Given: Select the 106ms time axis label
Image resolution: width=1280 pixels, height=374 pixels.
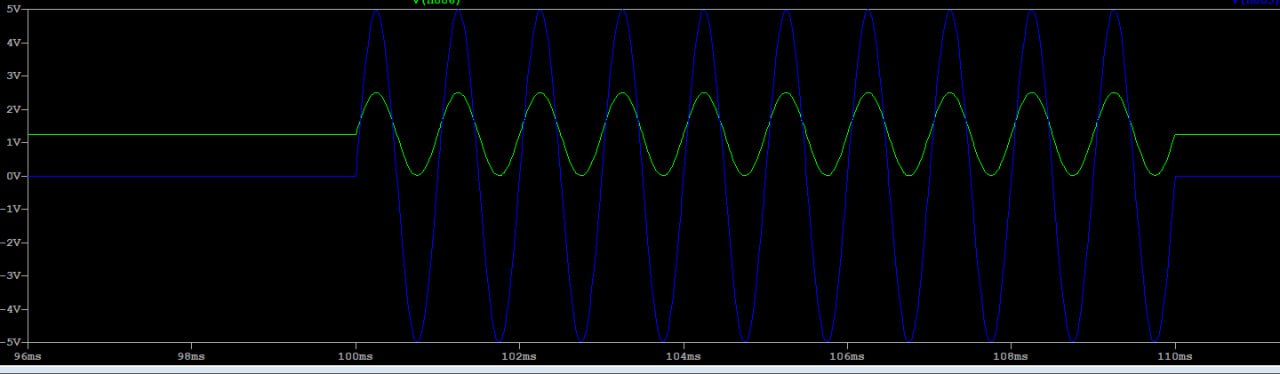Looking at the screenshot, I should [847, 355].
